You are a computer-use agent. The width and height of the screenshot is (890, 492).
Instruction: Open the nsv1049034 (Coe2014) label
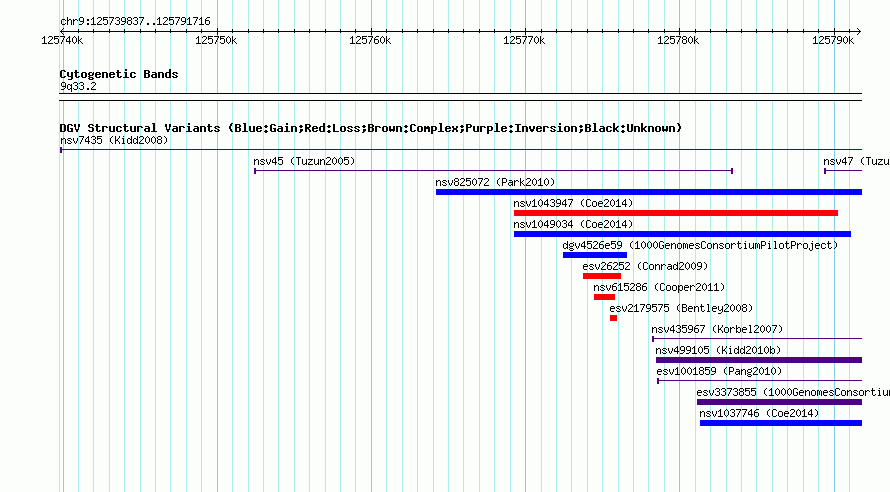pos(573,224)
